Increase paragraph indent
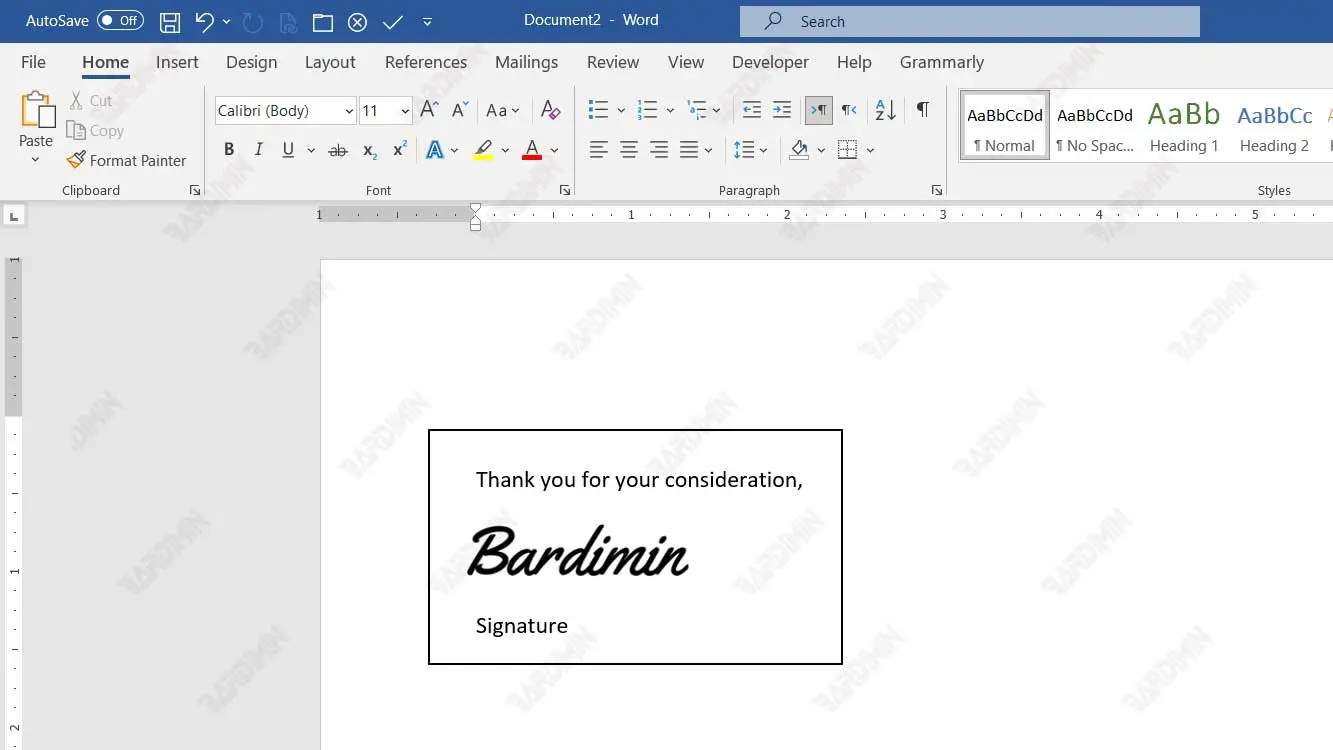1333x750 pixels. (x=782, y=110)
